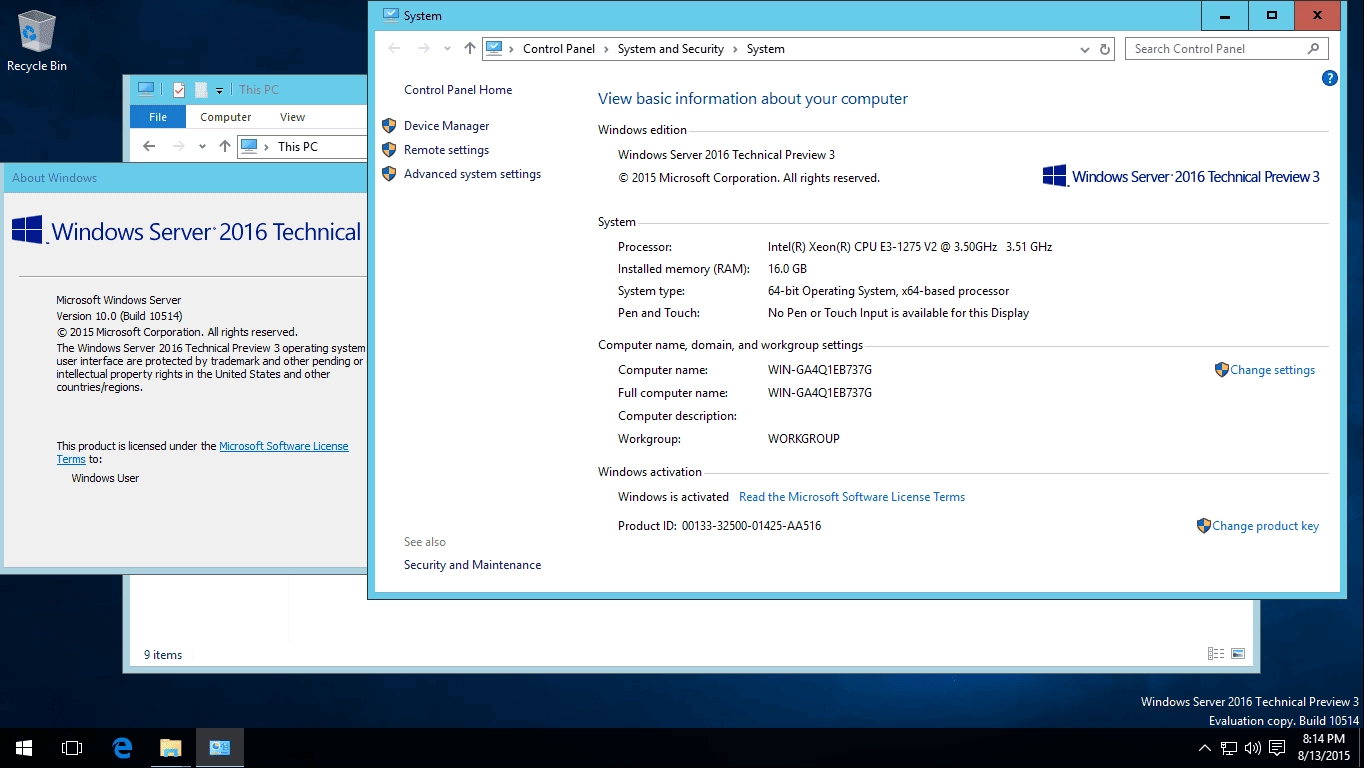1364x768 pixels.
Task: Switch This PC to details view
Action: click(x=1216, y=654)
